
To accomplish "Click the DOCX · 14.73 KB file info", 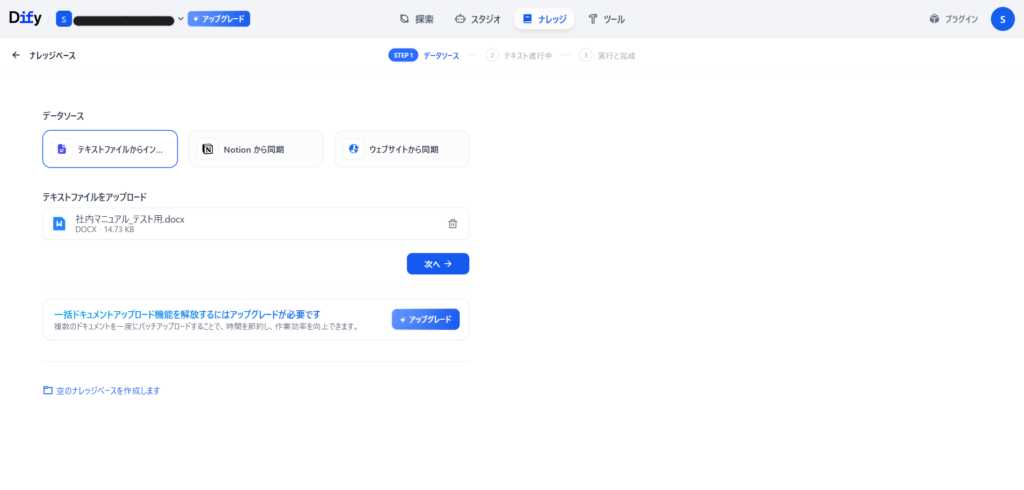I will [x=104, y=229].
